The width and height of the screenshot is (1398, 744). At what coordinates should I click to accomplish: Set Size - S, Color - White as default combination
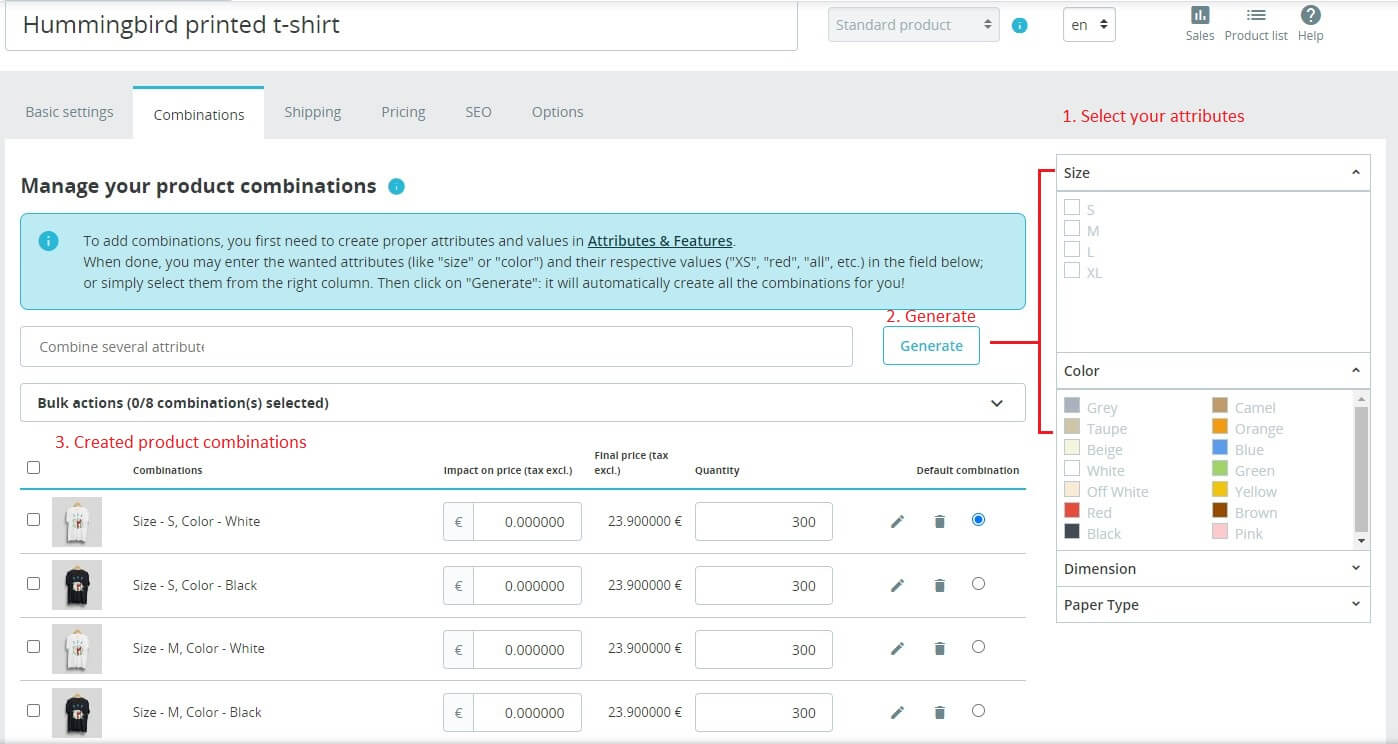[x=978, y=519]
